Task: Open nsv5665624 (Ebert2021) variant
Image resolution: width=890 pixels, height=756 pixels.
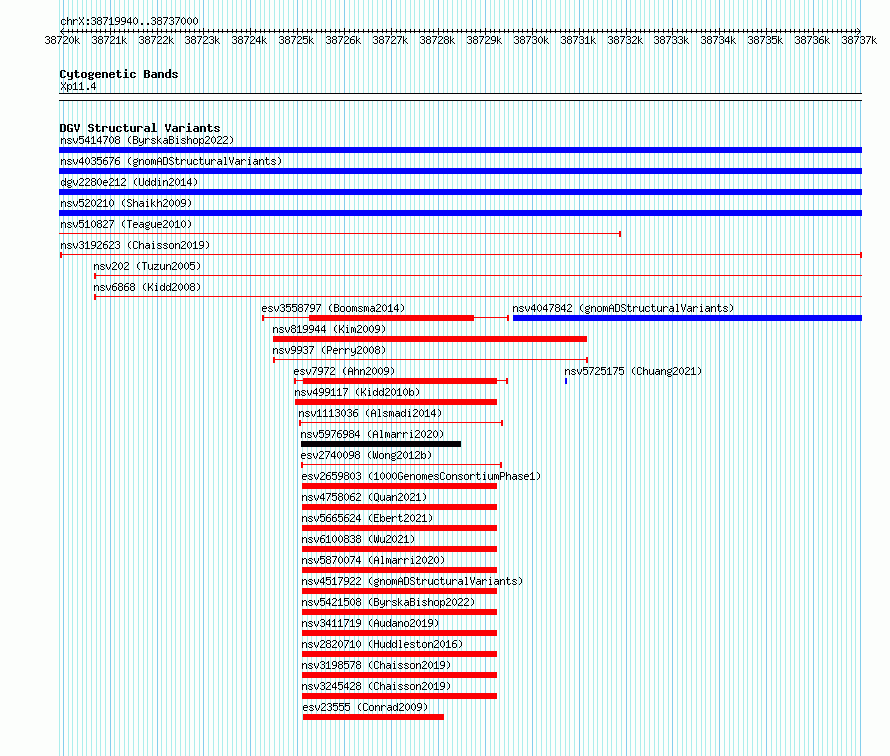Action: tap(367, 518)
